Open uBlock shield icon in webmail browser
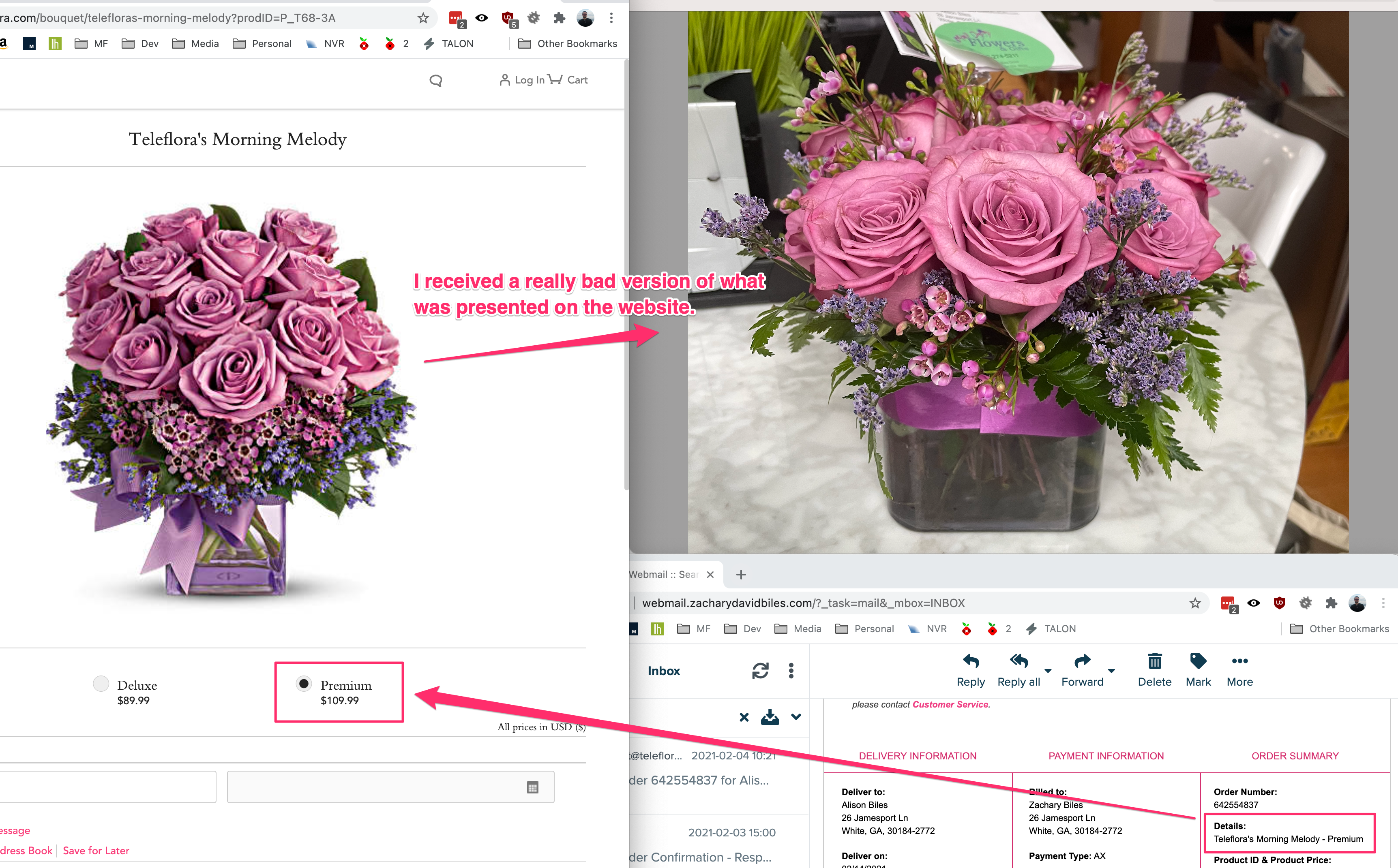The width and height of the screenshot is (1398, 868). pos(1279,603)
